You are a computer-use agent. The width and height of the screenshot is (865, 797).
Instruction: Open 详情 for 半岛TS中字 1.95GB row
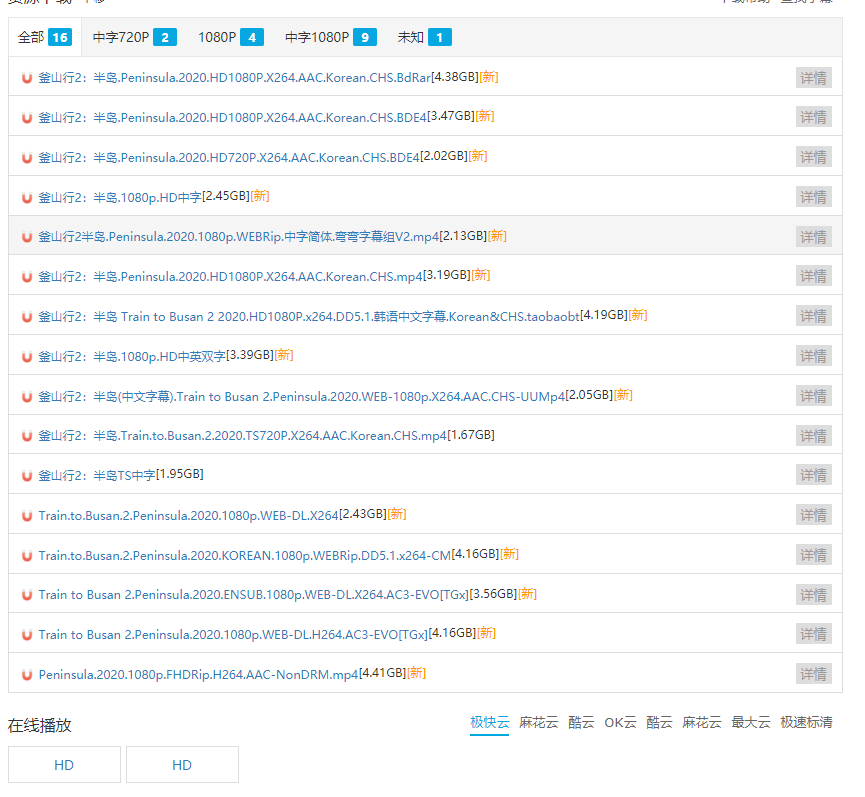coord(813,475)
